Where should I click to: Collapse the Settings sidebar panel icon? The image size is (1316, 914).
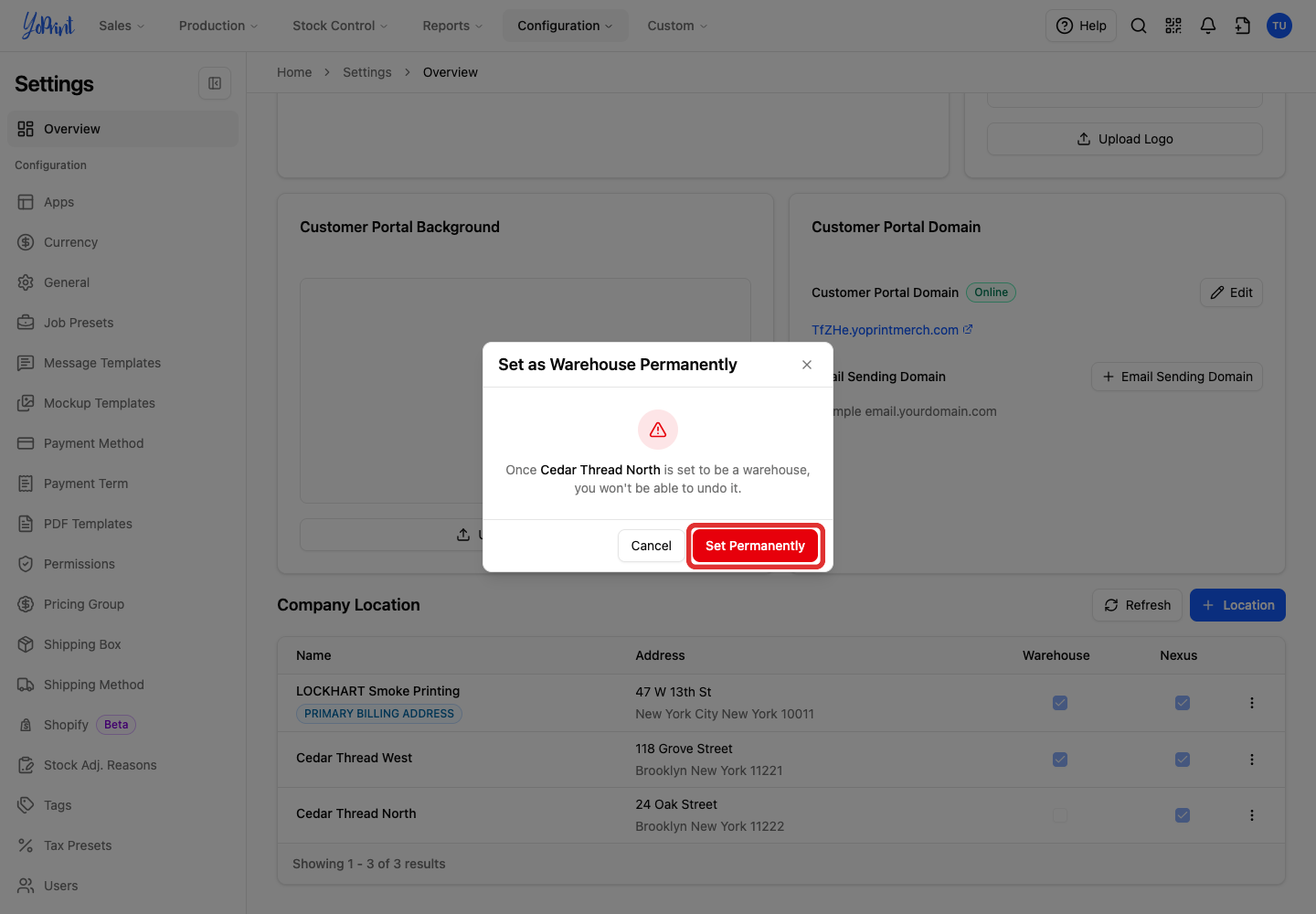tap(215, 83)
